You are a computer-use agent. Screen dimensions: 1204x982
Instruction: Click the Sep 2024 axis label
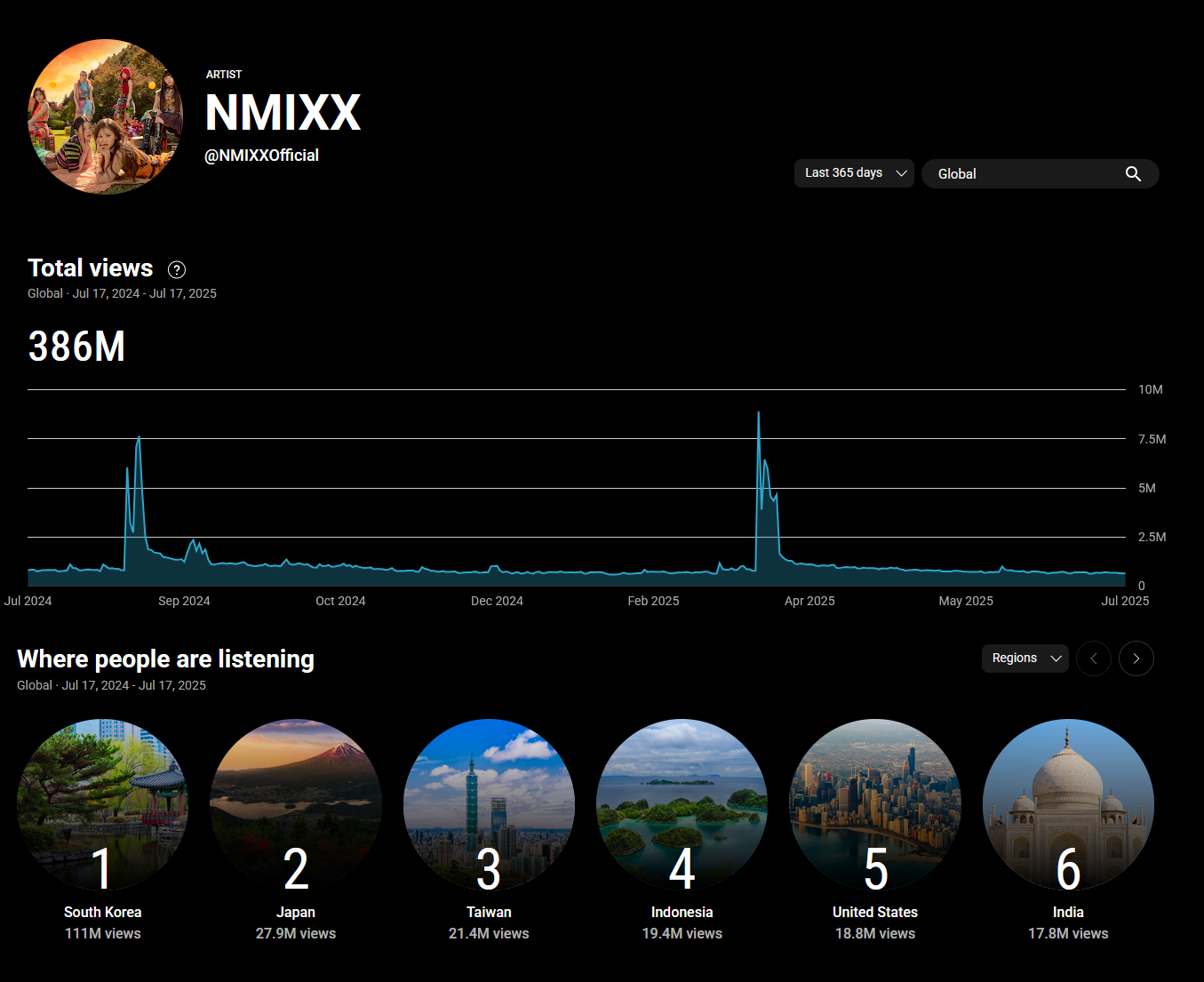point(184,601)
